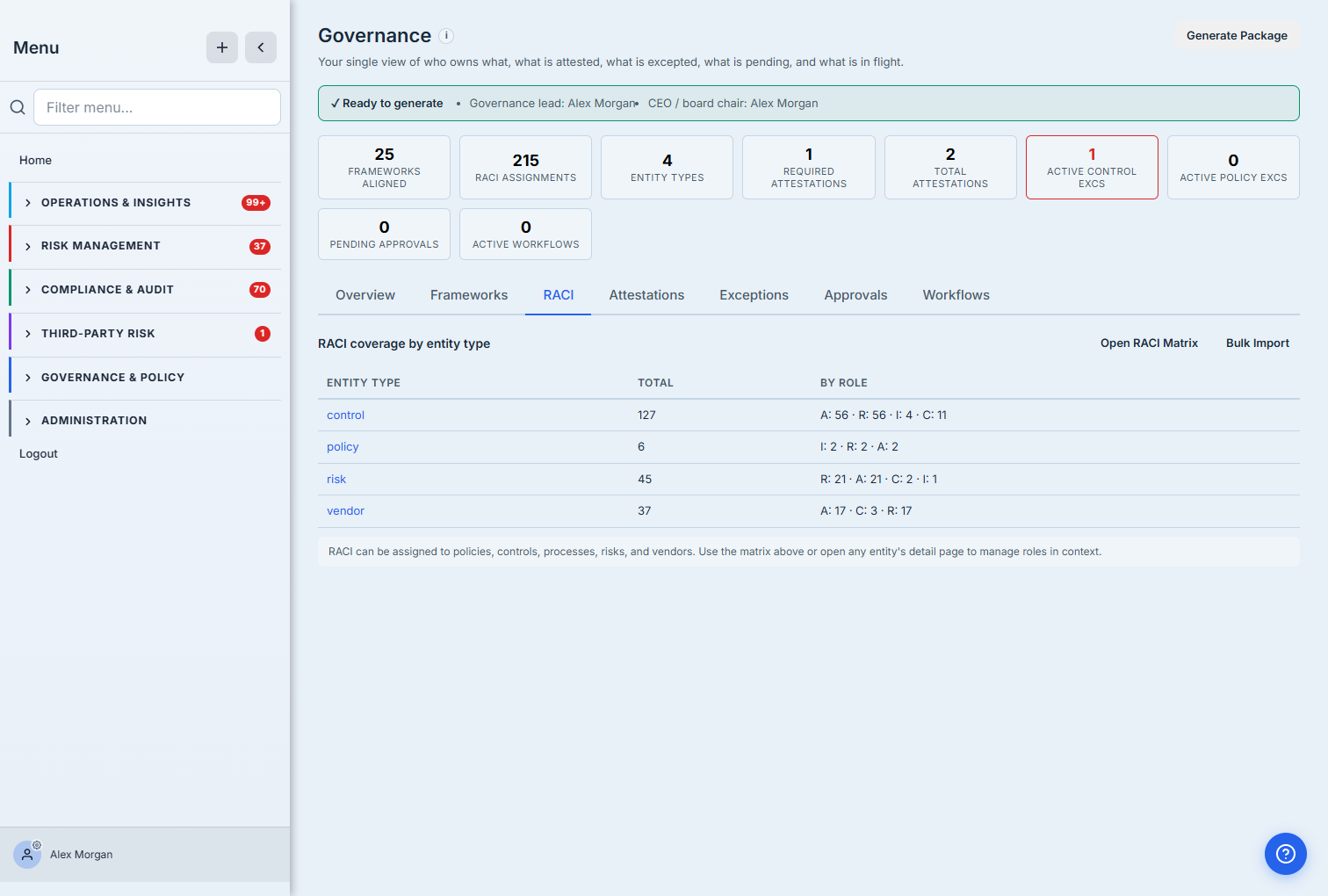This screenshot has width=1328, height=896.
Task: Open the help question mark button
Action: [1286, 854]
